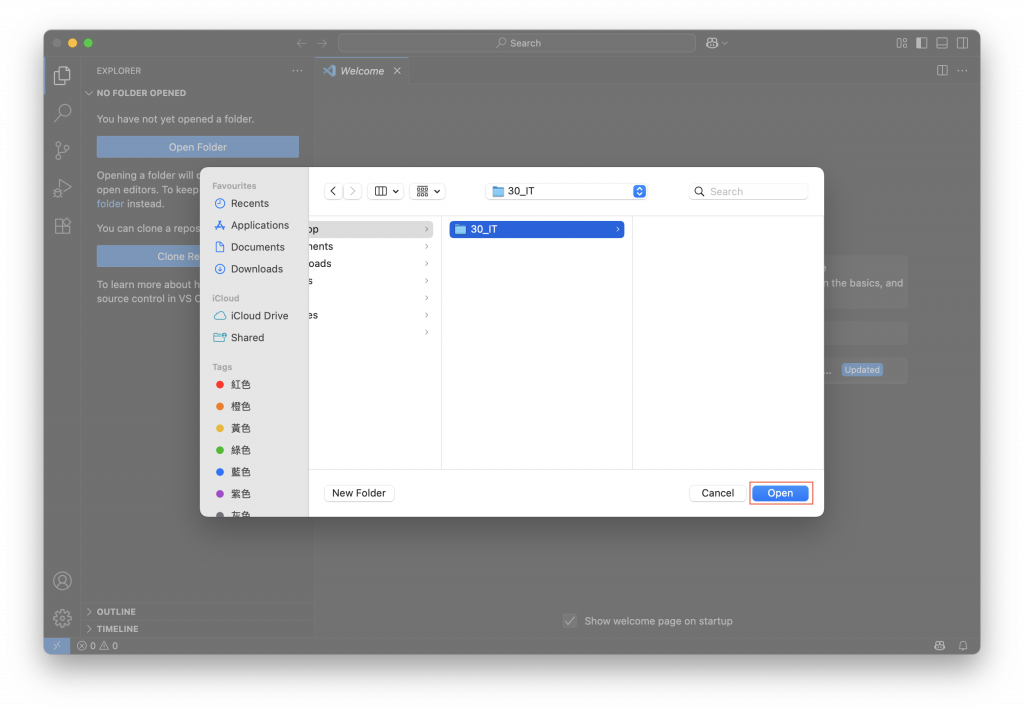Click New Folder button
The width and height of the screenshot is (1024, 712).
point(359,493)
